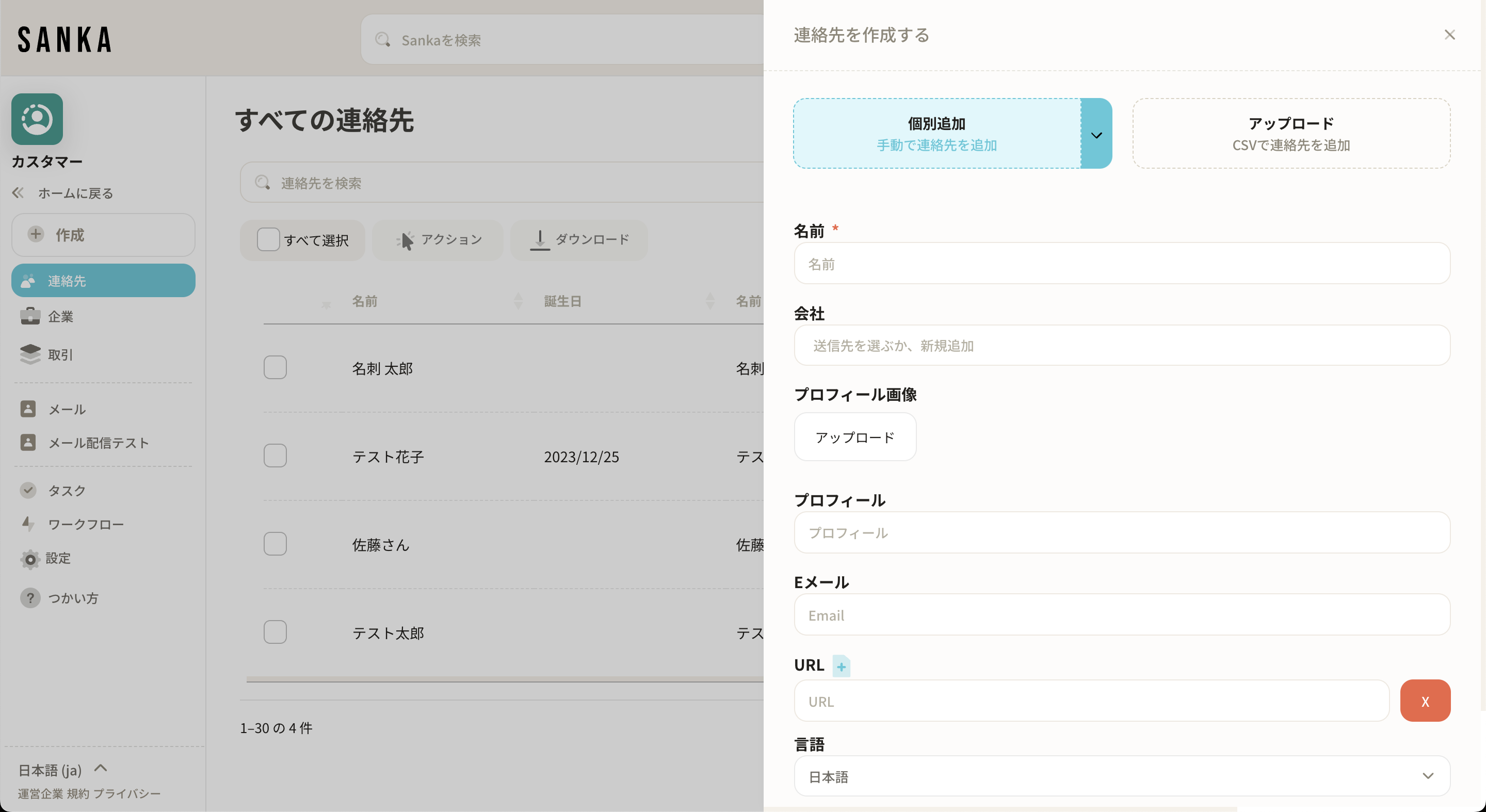
Task: Go to メール配信テスト menu item
Action: pyautogui.click(x=98, y=443)
